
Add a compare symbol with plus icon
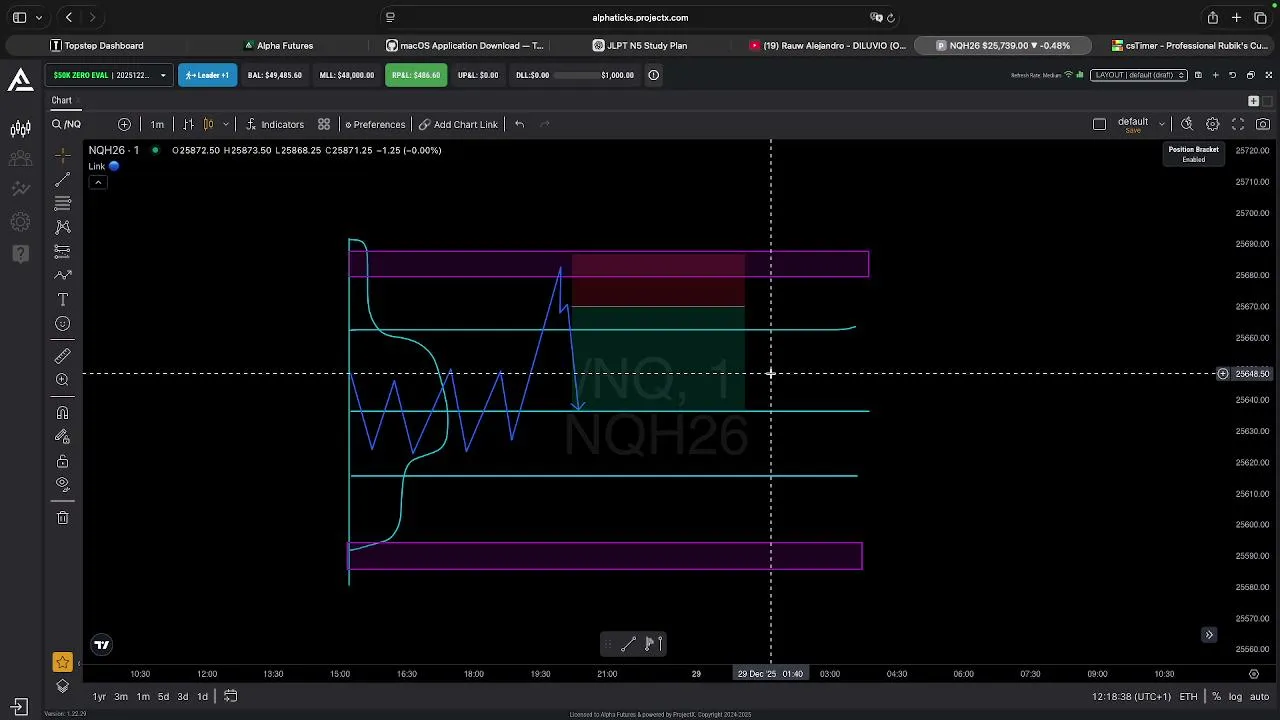[124, 124]
